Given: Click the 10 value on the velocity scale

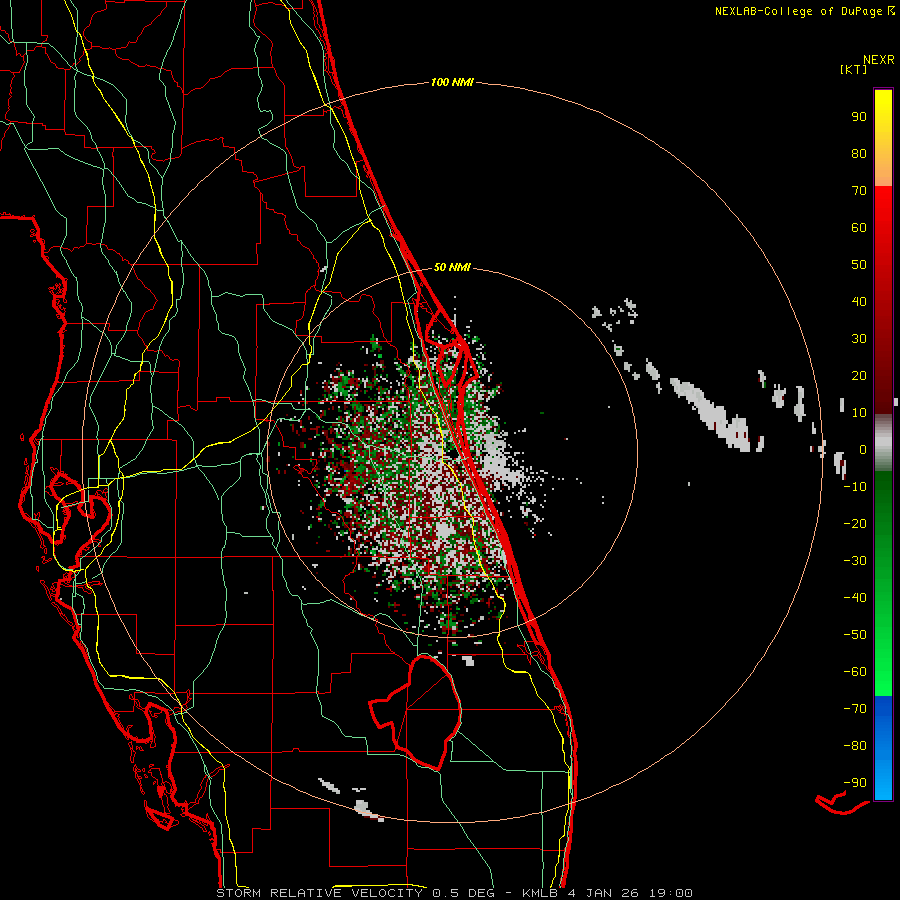Looking at the screenshot, I should coord(859,413).
